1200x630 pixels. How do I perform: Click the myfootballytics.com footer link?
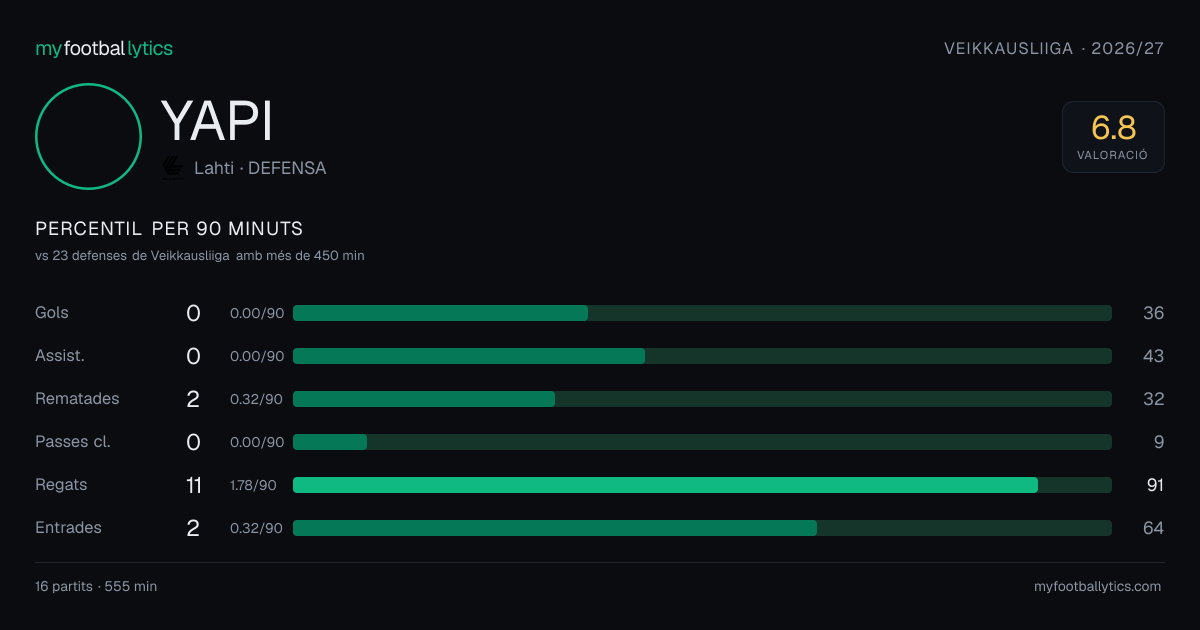1098,587
